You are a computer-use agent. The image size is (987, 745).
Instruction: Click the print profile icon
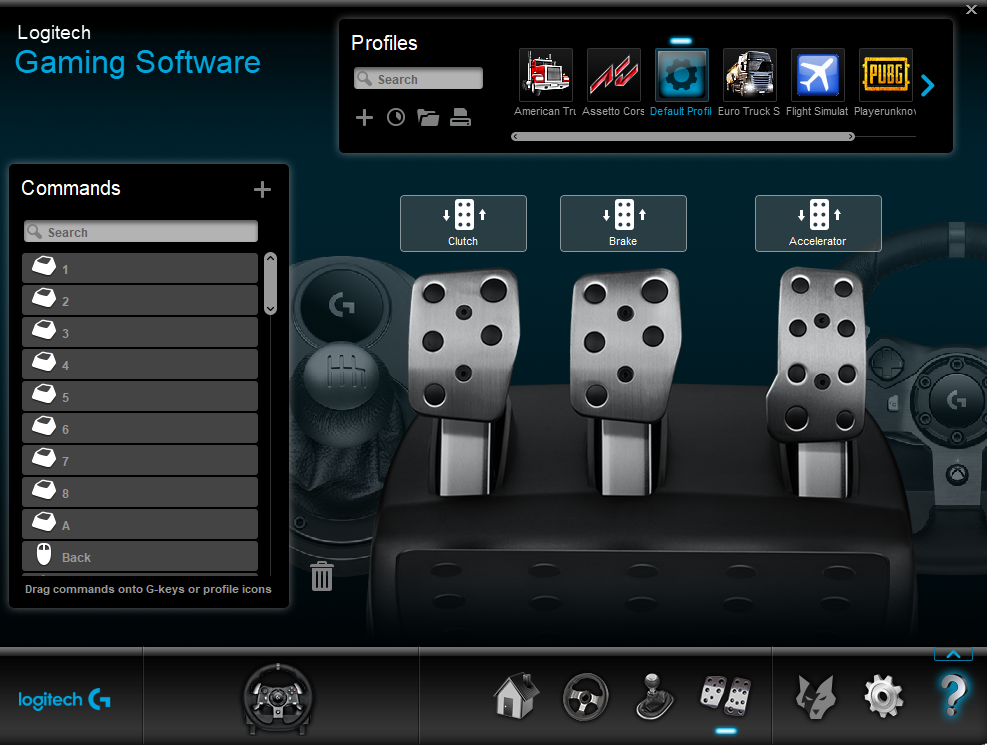(x=460, y=118)
